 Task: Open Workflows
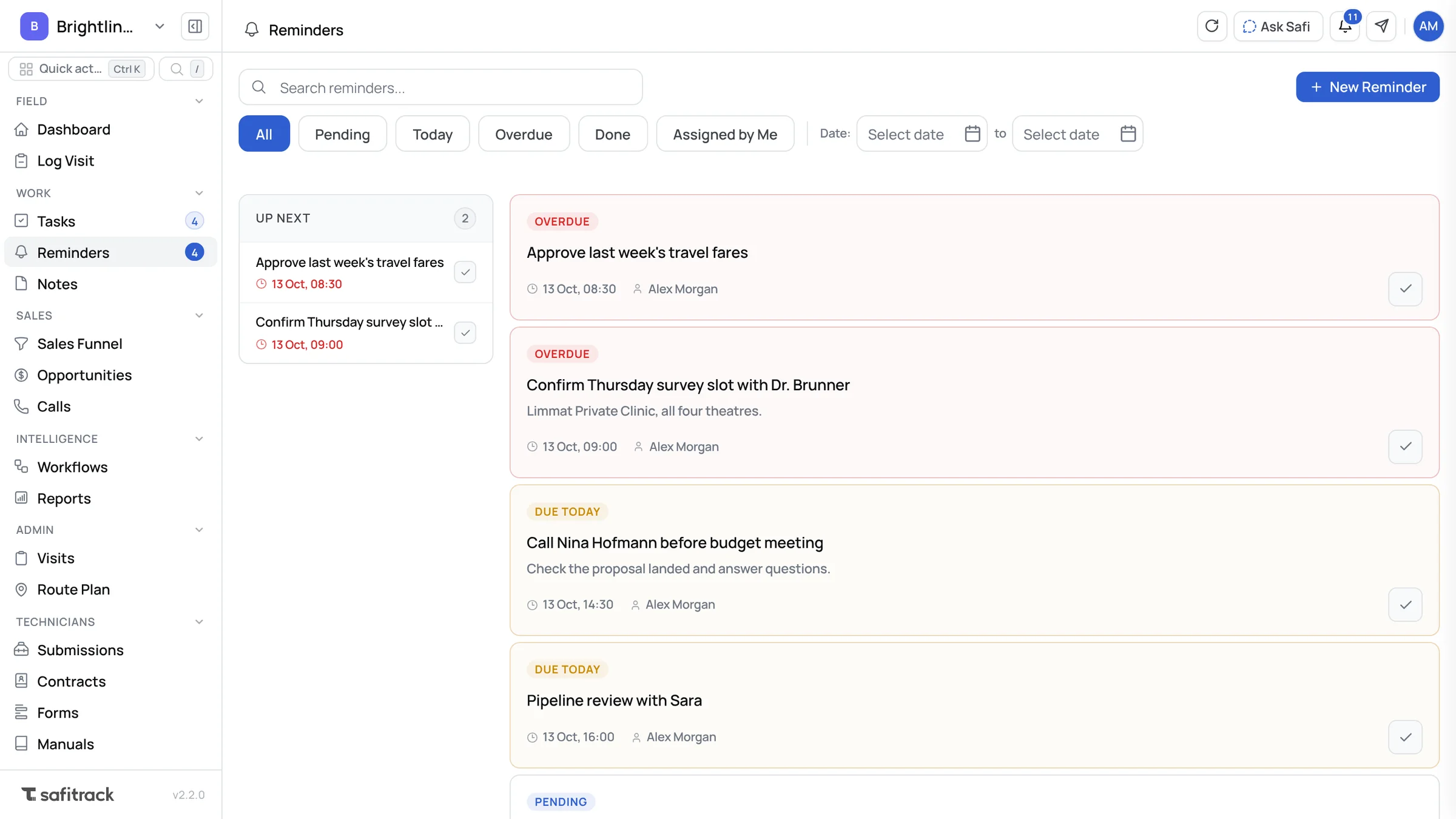pyautogui.click(x=110, y=467)
